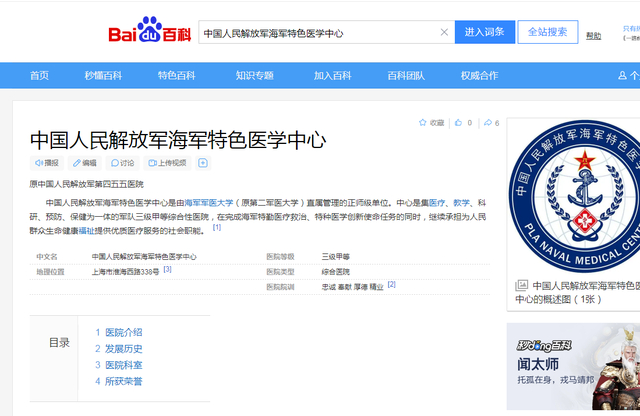Click the 三级甲等 value

(336, 257)
